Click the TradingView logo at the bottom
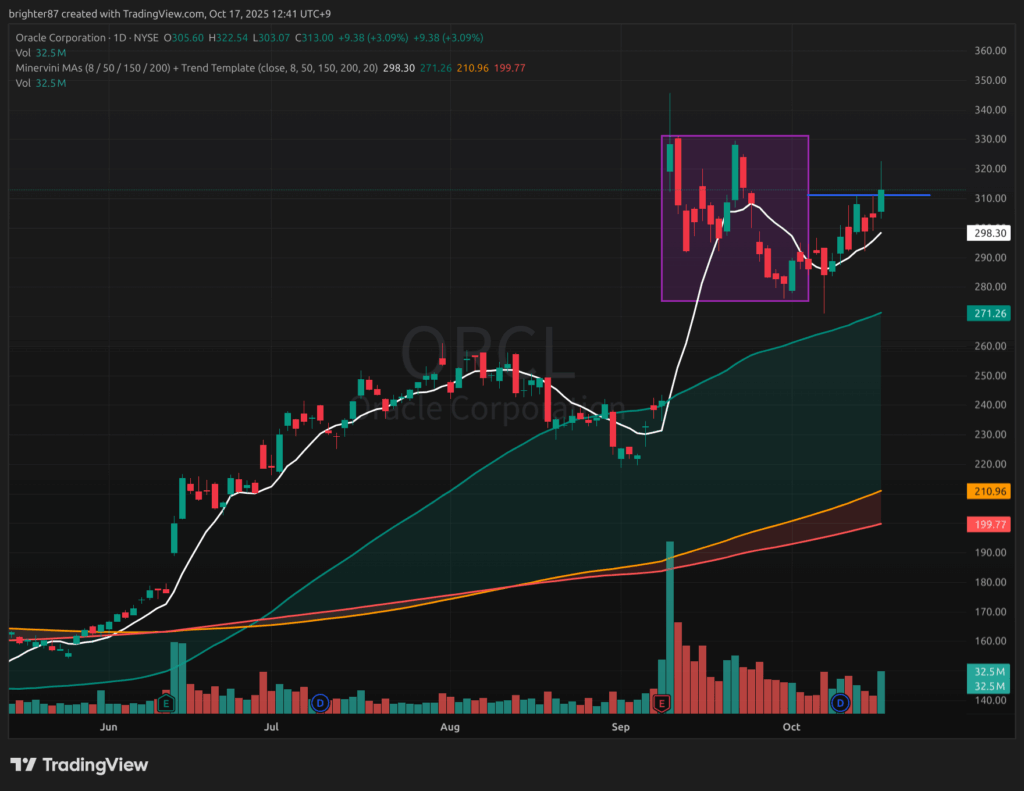Image resolution: width=1024 pixels, height=791 pixels. coord(80,765)
